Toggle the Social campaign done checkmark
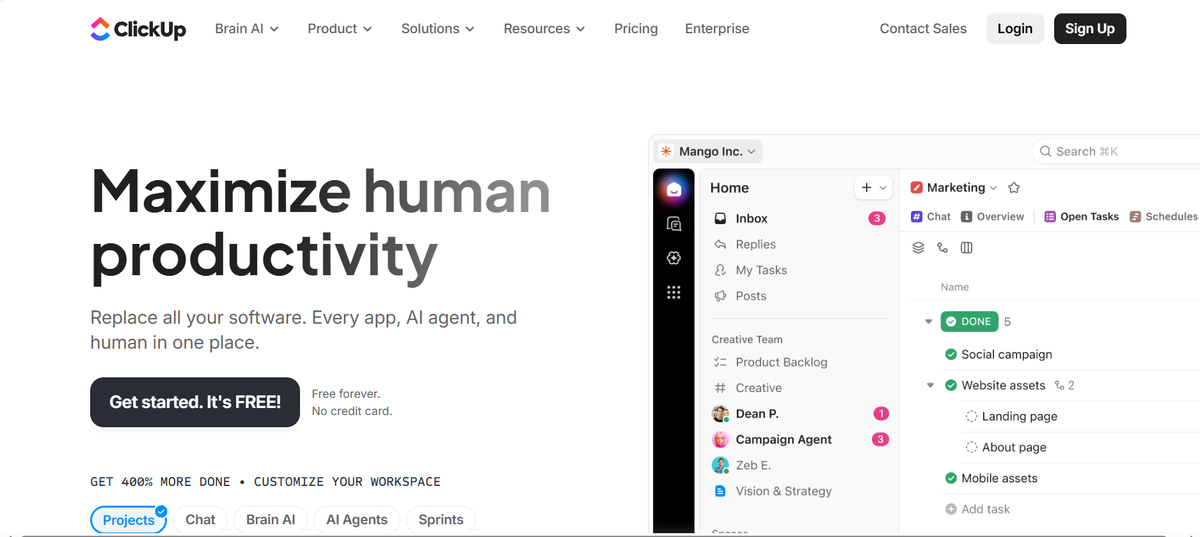 pyautogui.click(x=951, y=354)
